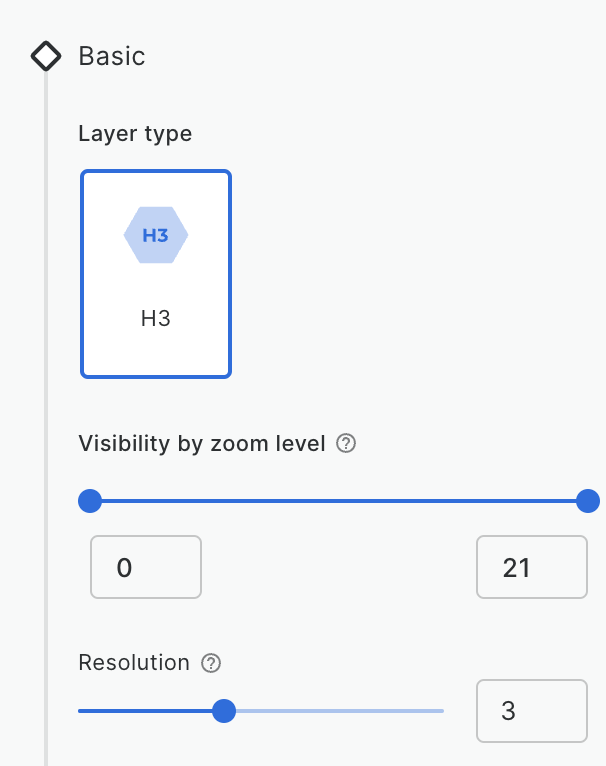Click the Resolution slider handle
Viewport: 606px width, 766px height.
click(x=224, y=711)
